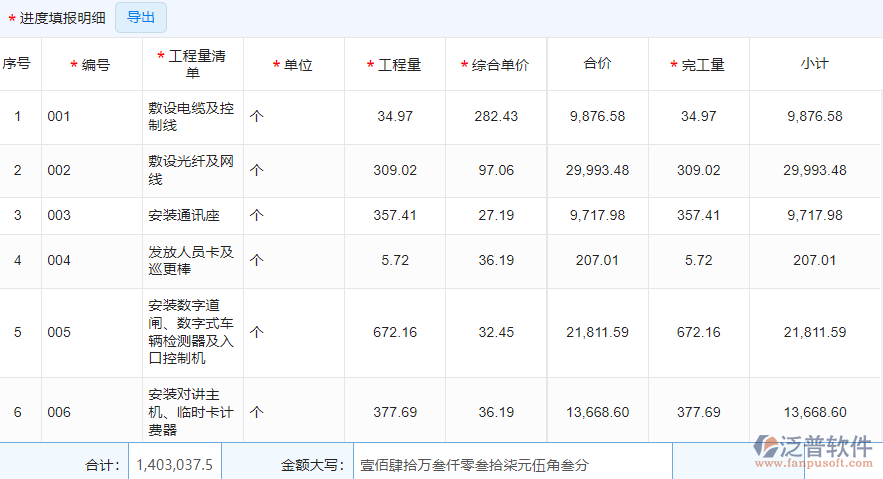Click quantity 377.69 in 工程量 column
Screen dimensions: 883x479
click(395, 412)
